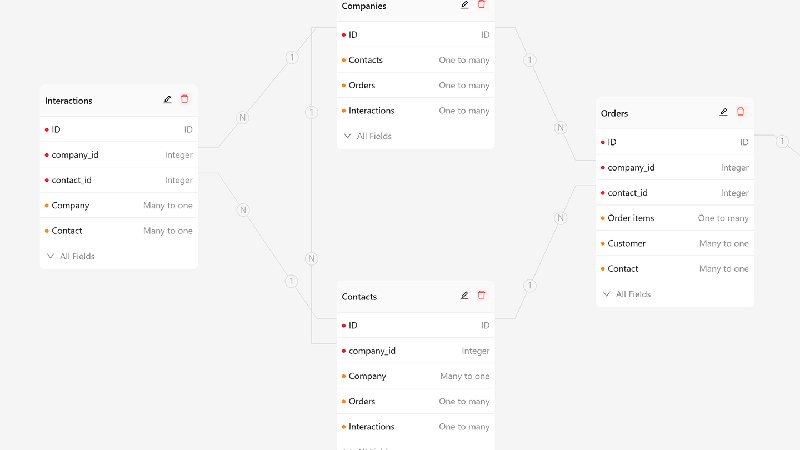Expand All Fields in Interactions table
Viewport: 800px width, 450px height.
[70, 256]
